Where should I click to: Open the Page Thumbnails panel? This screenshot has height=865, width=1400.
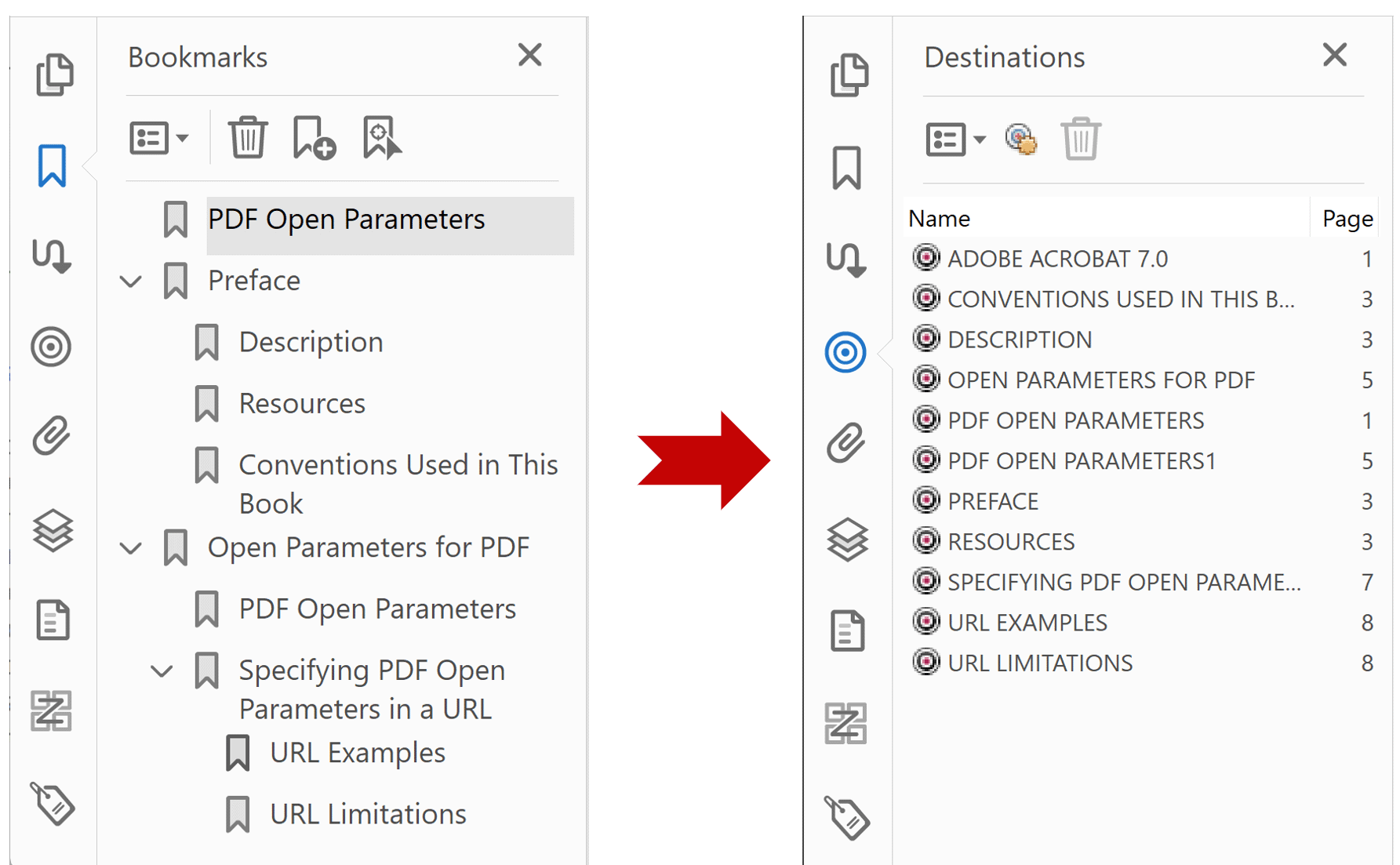click(53, 75)
